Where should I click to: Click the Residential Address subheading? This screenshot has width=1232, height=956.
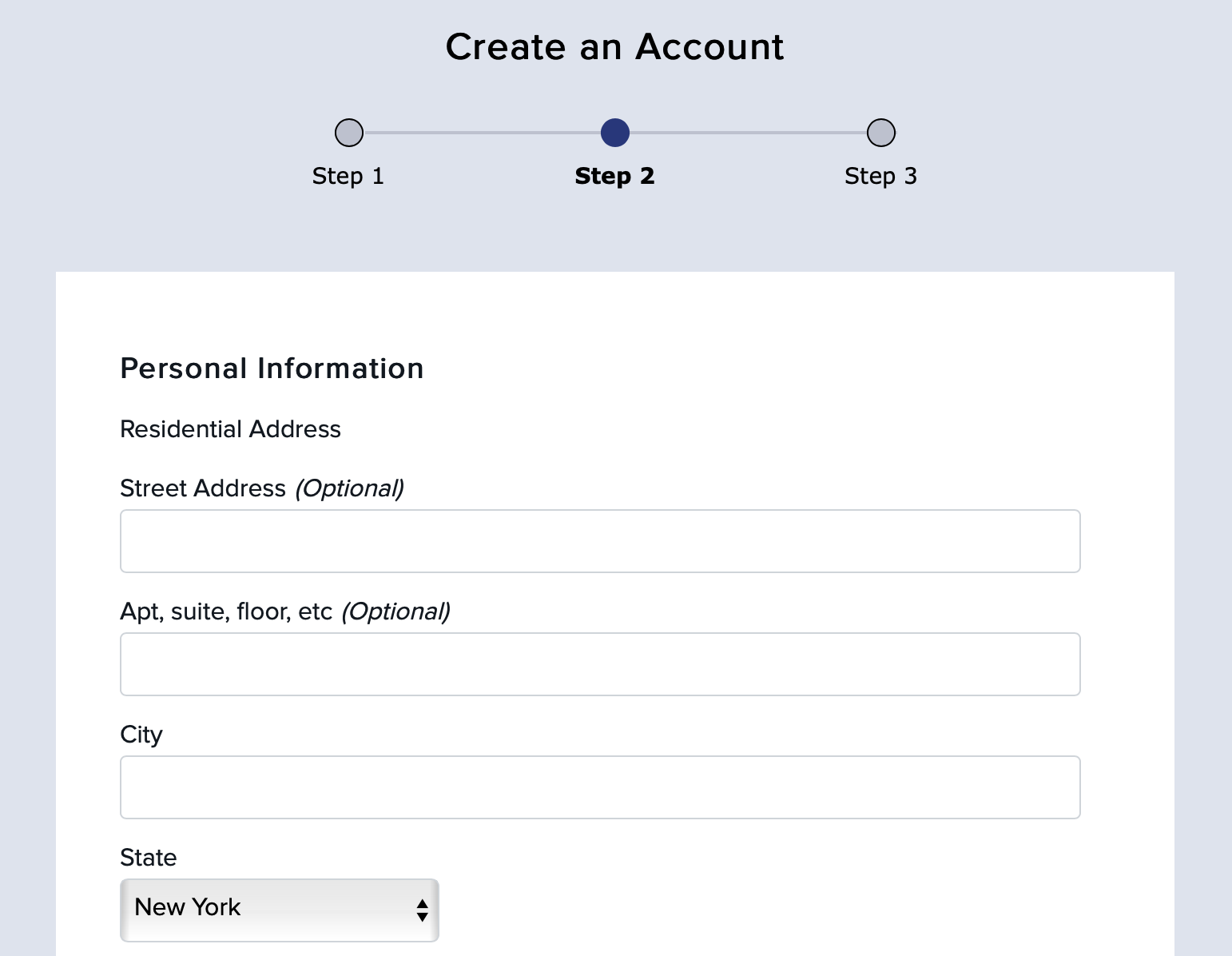coord(230,429)
